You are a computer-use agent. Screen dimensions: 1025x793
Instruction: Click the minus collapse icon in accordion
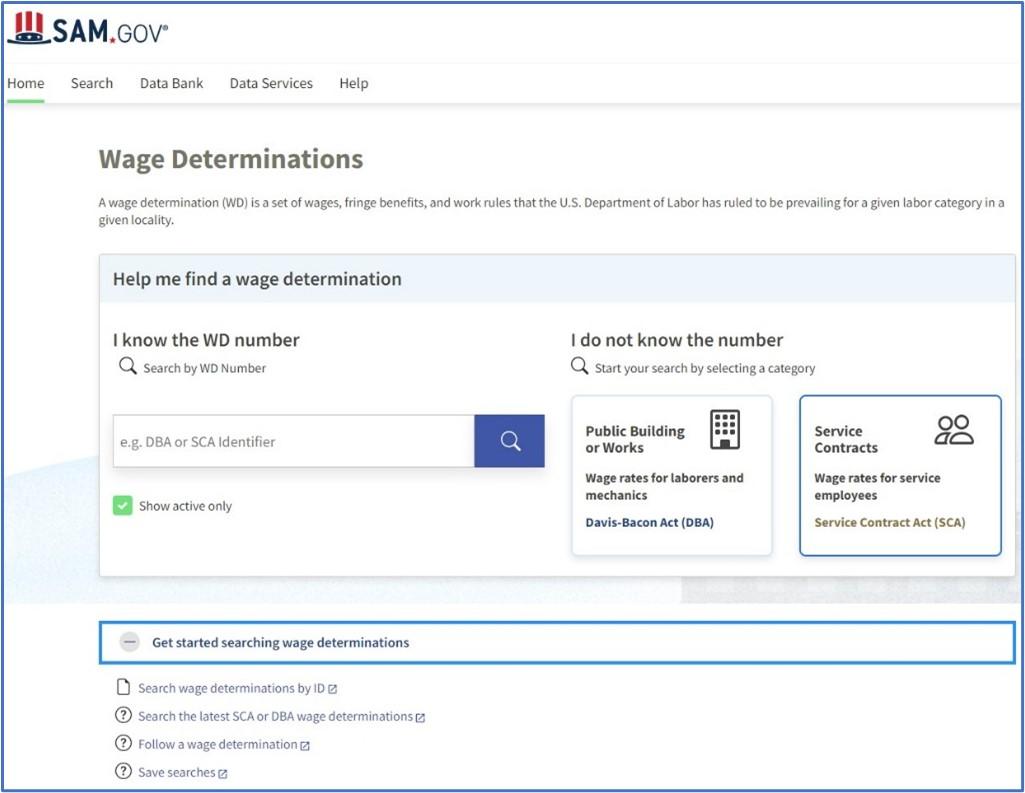point(130,643)
